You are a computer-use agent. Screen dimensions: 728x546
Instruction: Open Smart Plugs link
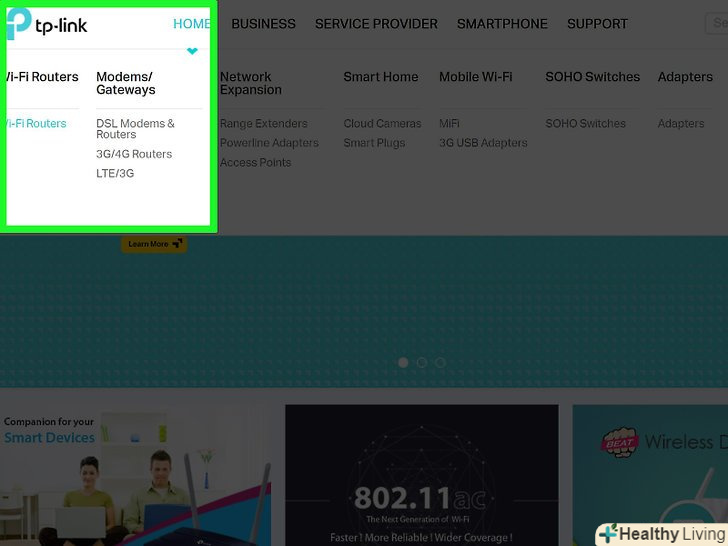(x=374, y=143)
